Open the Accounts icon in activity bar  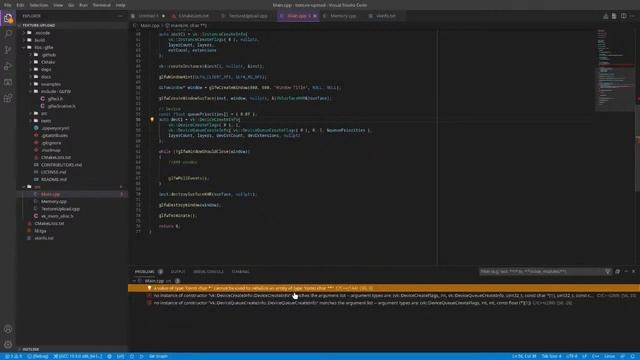(x=8, y=329)
